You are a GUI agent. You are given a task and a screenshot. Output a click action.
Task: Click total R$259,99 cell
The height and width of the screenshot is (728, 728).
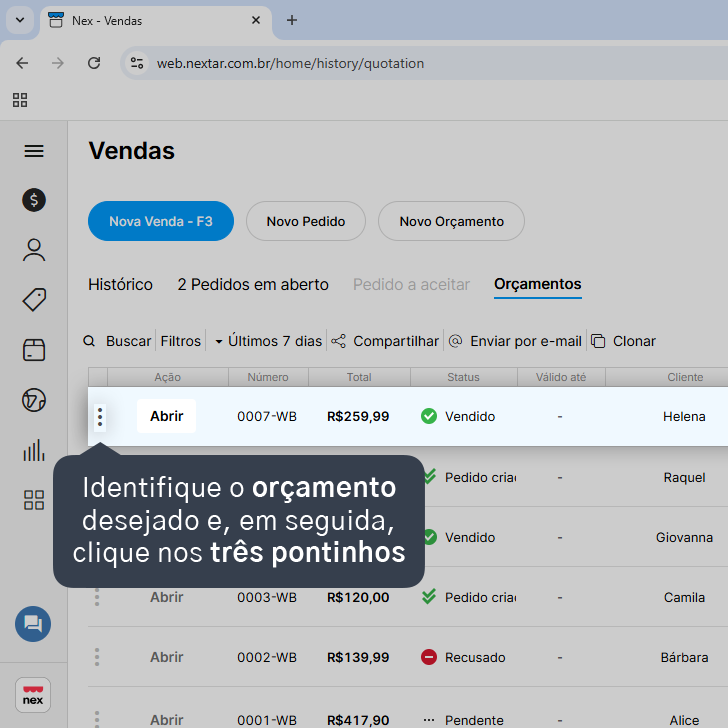(x=358, y=416)
